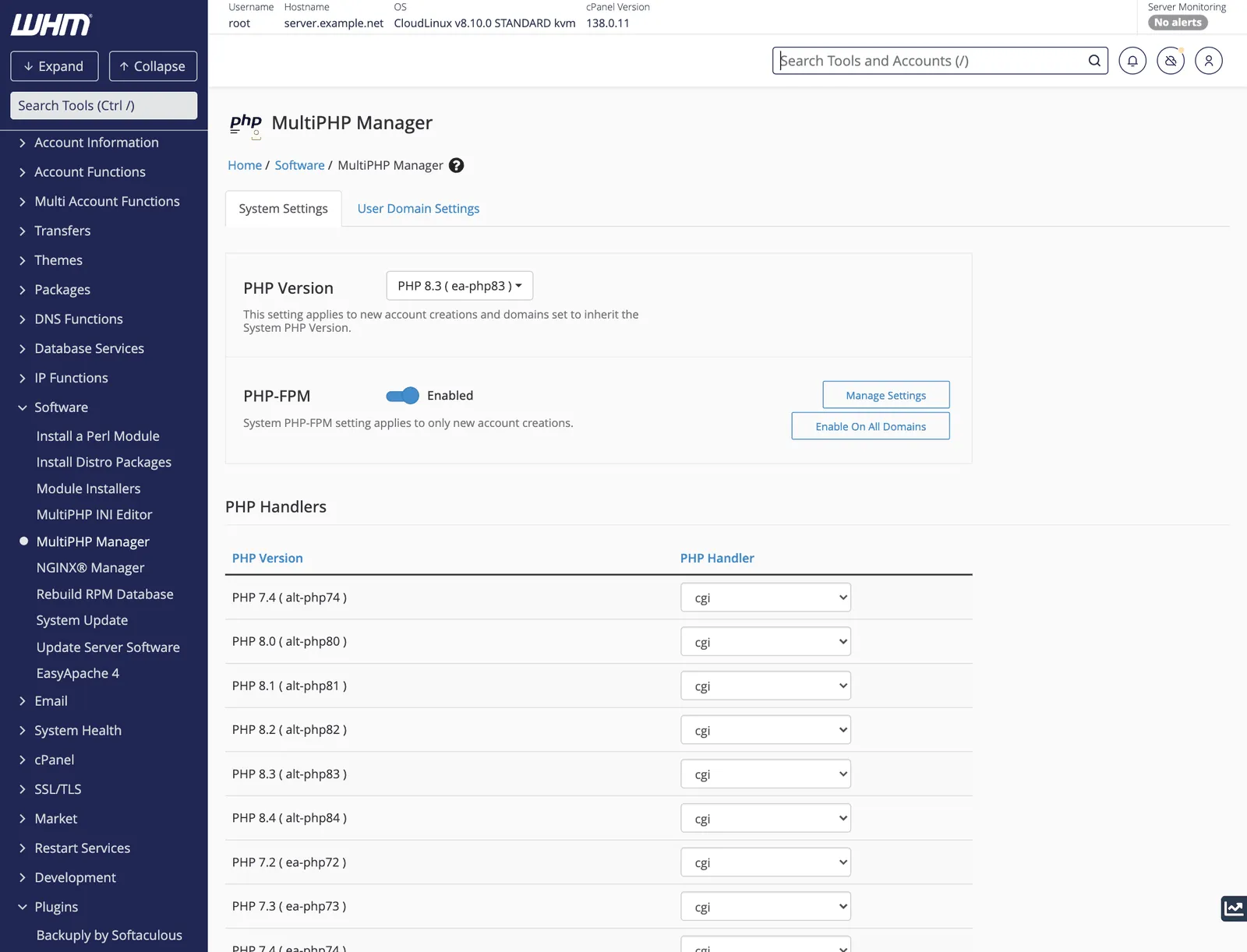The width and height of the screenshot is (1247, 952).
Task: Open handler dropdown for PHP 8.1 alt-php81
Action: (x=765, y=686)
